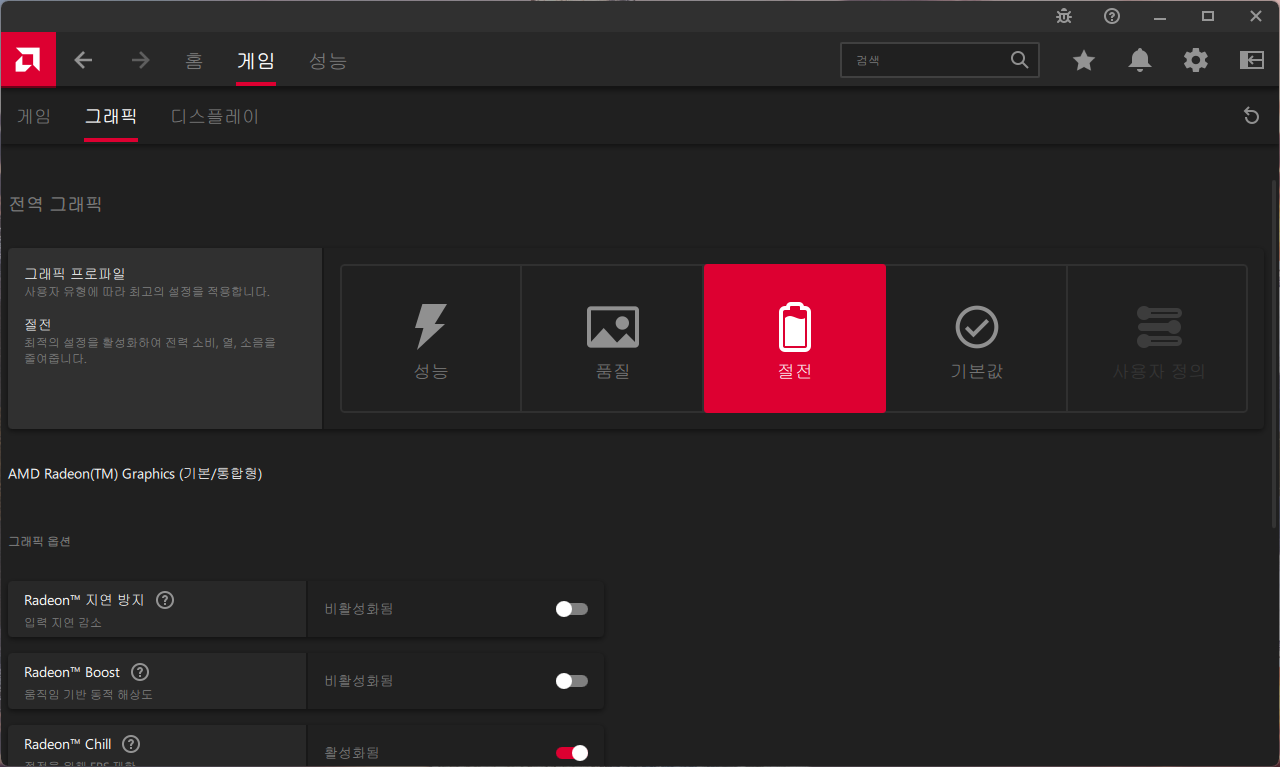Select the 기본값 checkmark profile

tap(976, 338)
